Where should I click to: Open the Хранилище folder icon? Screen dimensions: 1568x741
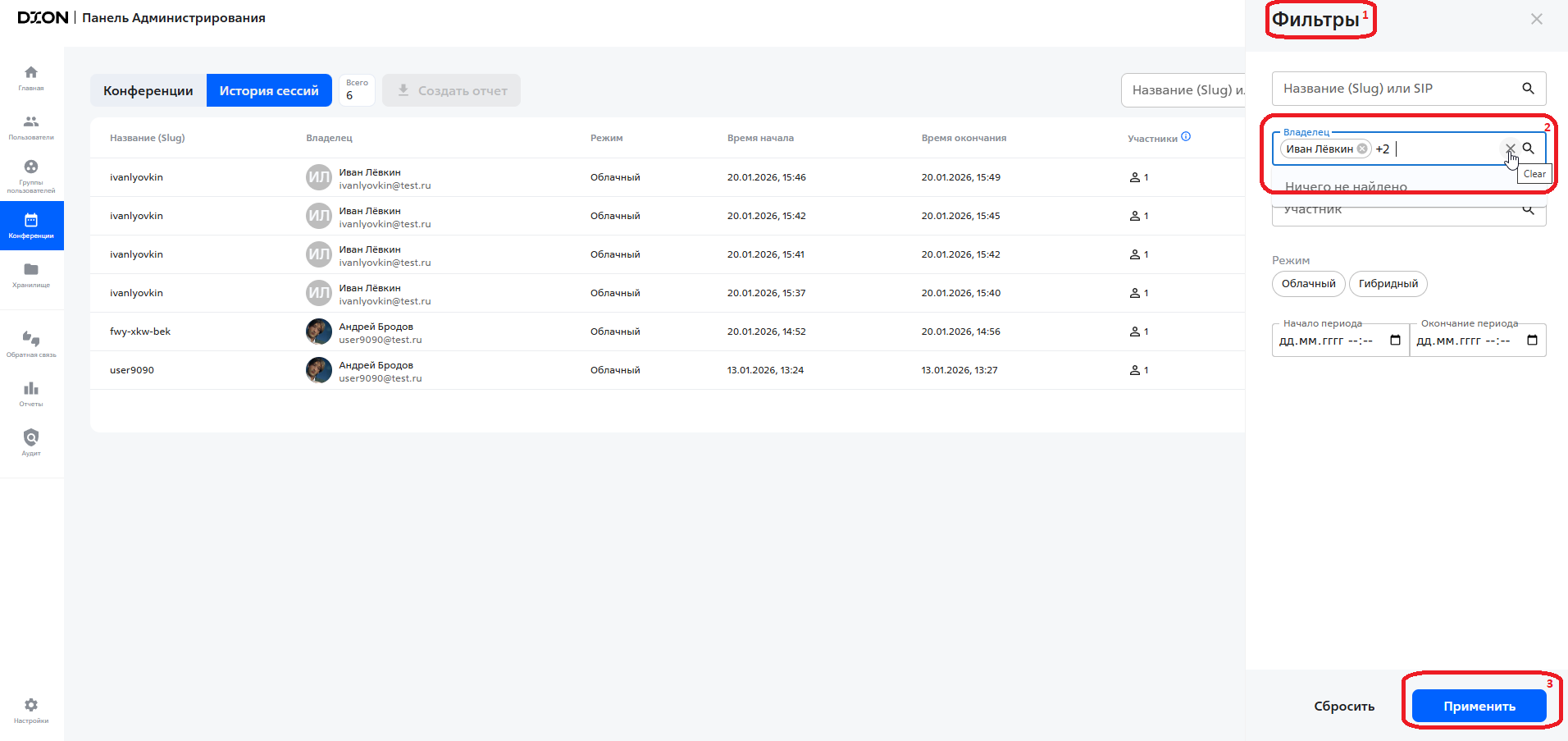(x=31, y=274)
